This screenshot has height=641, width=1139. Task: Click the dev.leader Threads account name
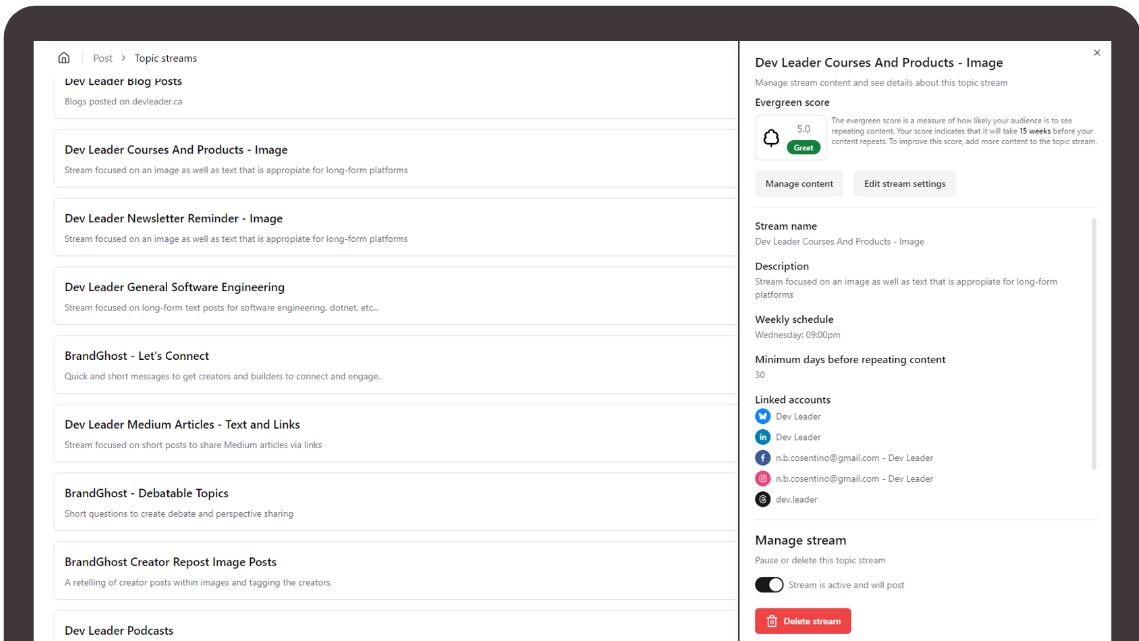(796, 499)
